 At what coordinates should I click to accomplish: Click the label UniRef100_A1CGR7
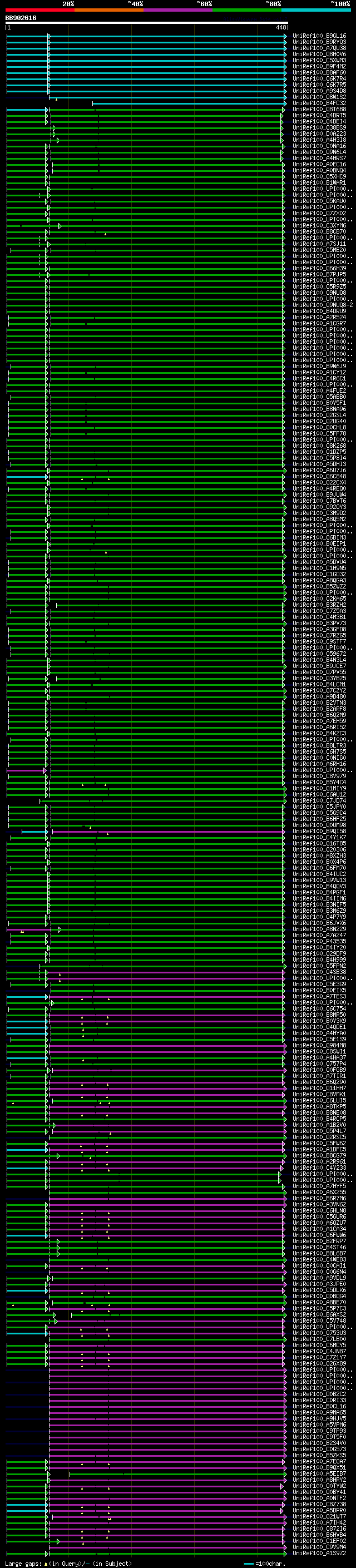click(319, 323)
